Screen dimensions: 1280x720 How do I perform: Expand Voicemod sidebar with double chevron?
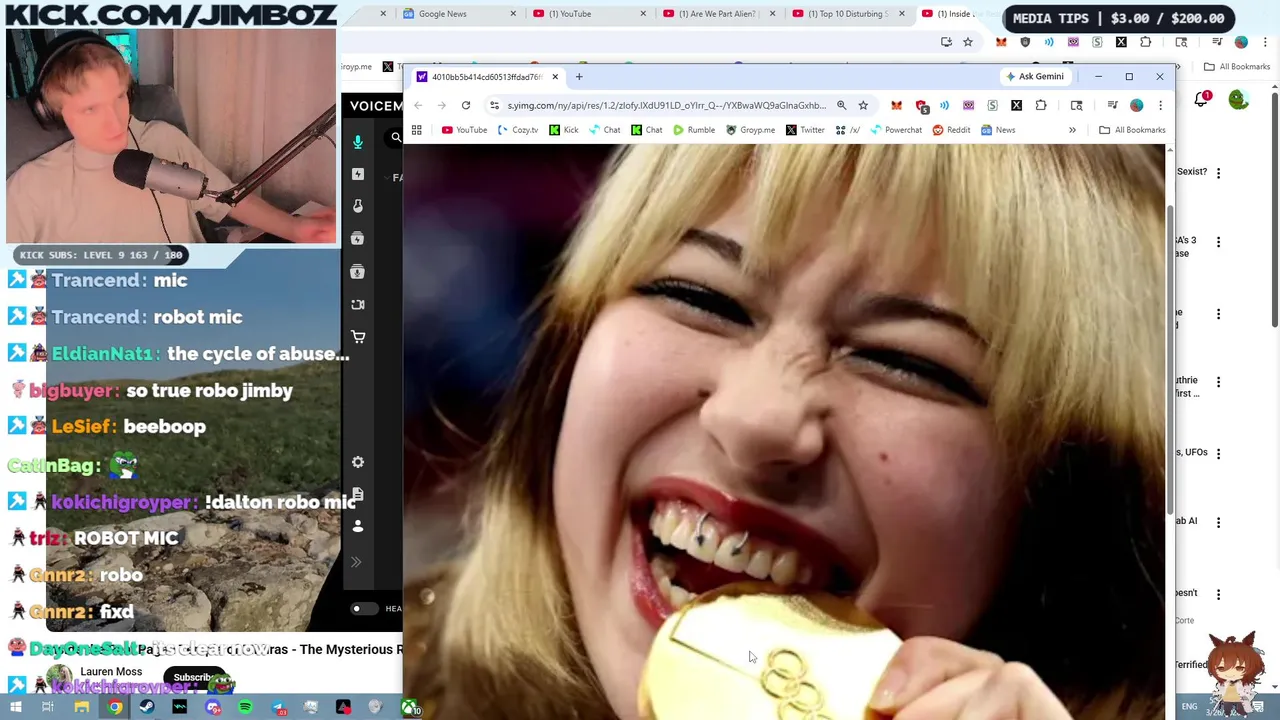click(x=356, y=562)
